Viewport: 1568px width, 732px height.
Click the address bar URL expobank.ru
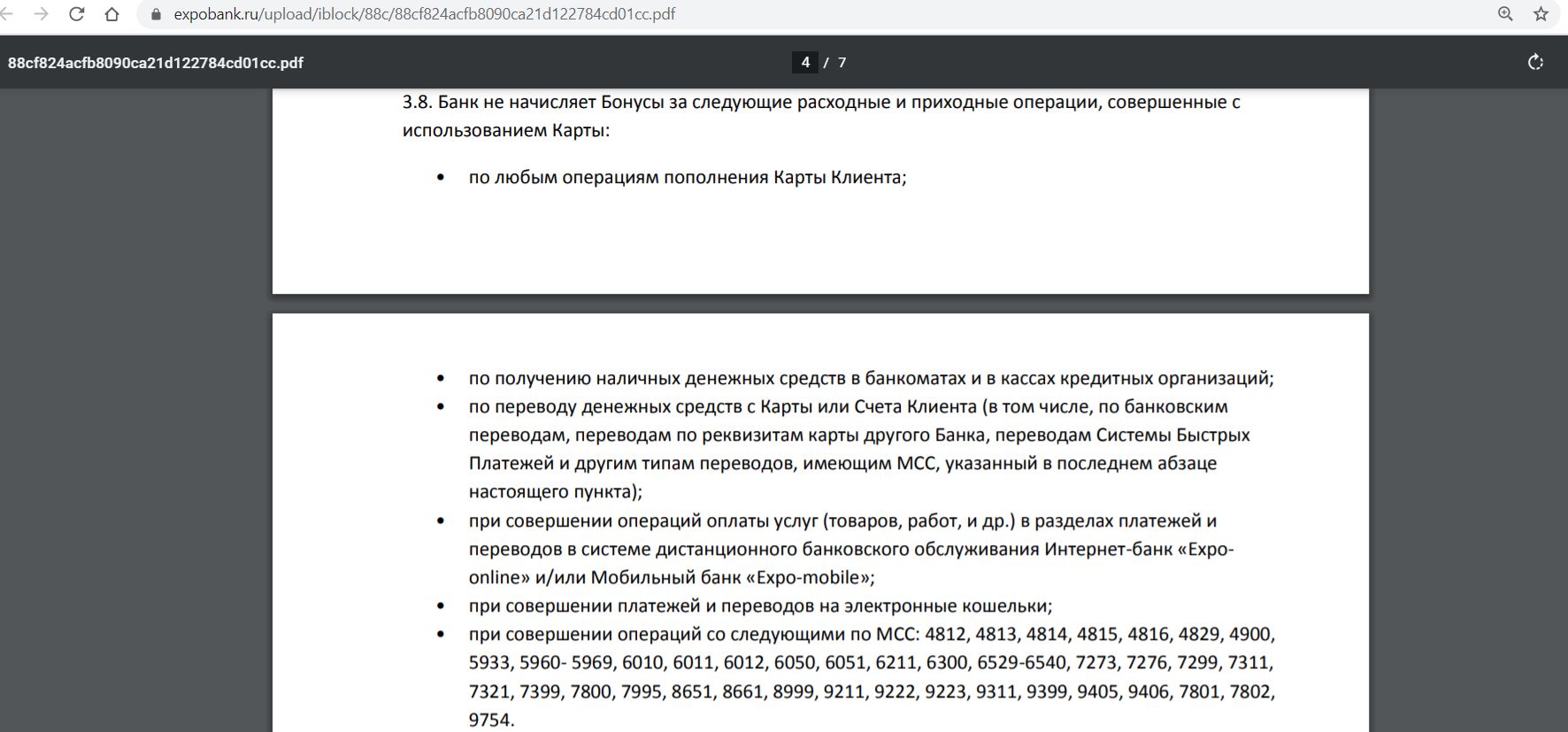425,14
